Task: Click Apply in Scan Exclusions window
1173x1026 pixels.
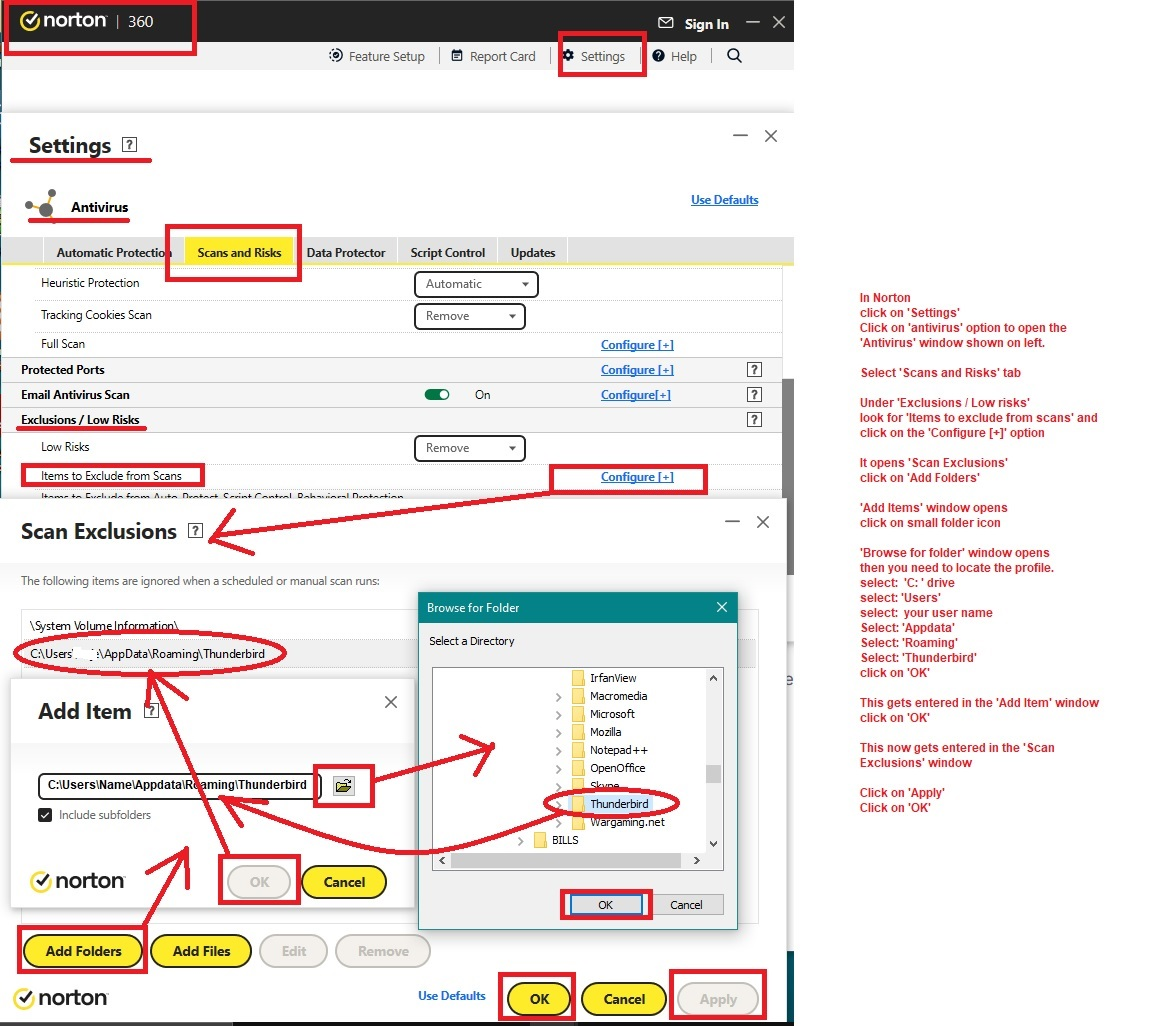Action: coord(718,999)
